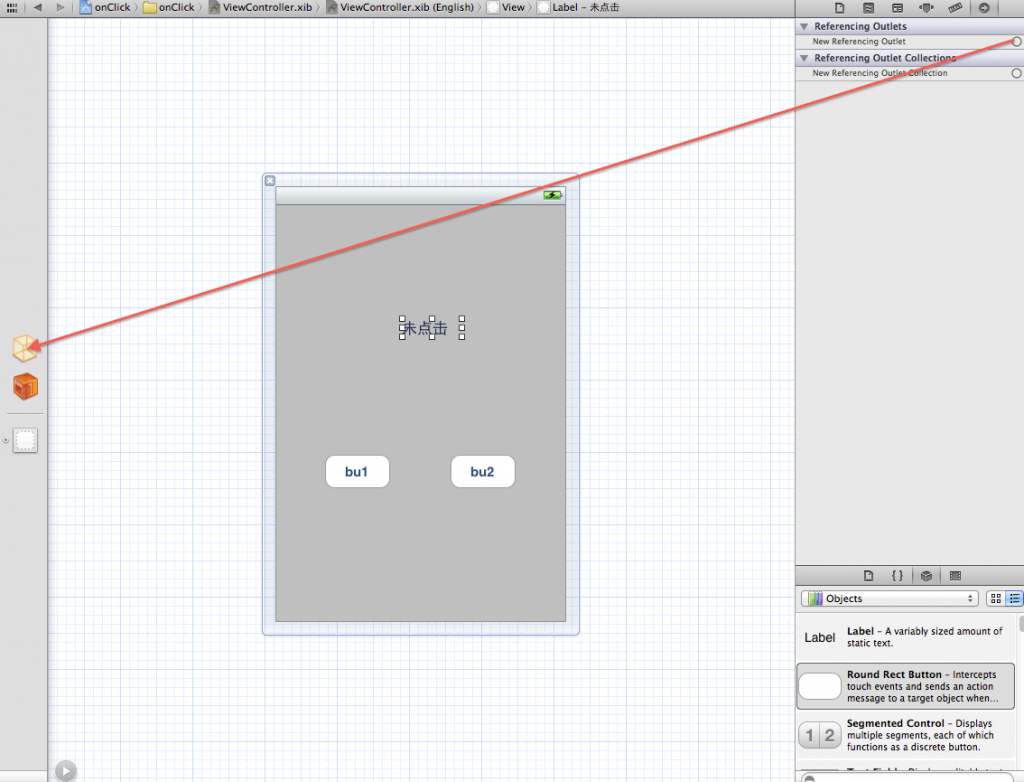
Task: Open the Media library filmstrip tab
Action: click(955, 576)
